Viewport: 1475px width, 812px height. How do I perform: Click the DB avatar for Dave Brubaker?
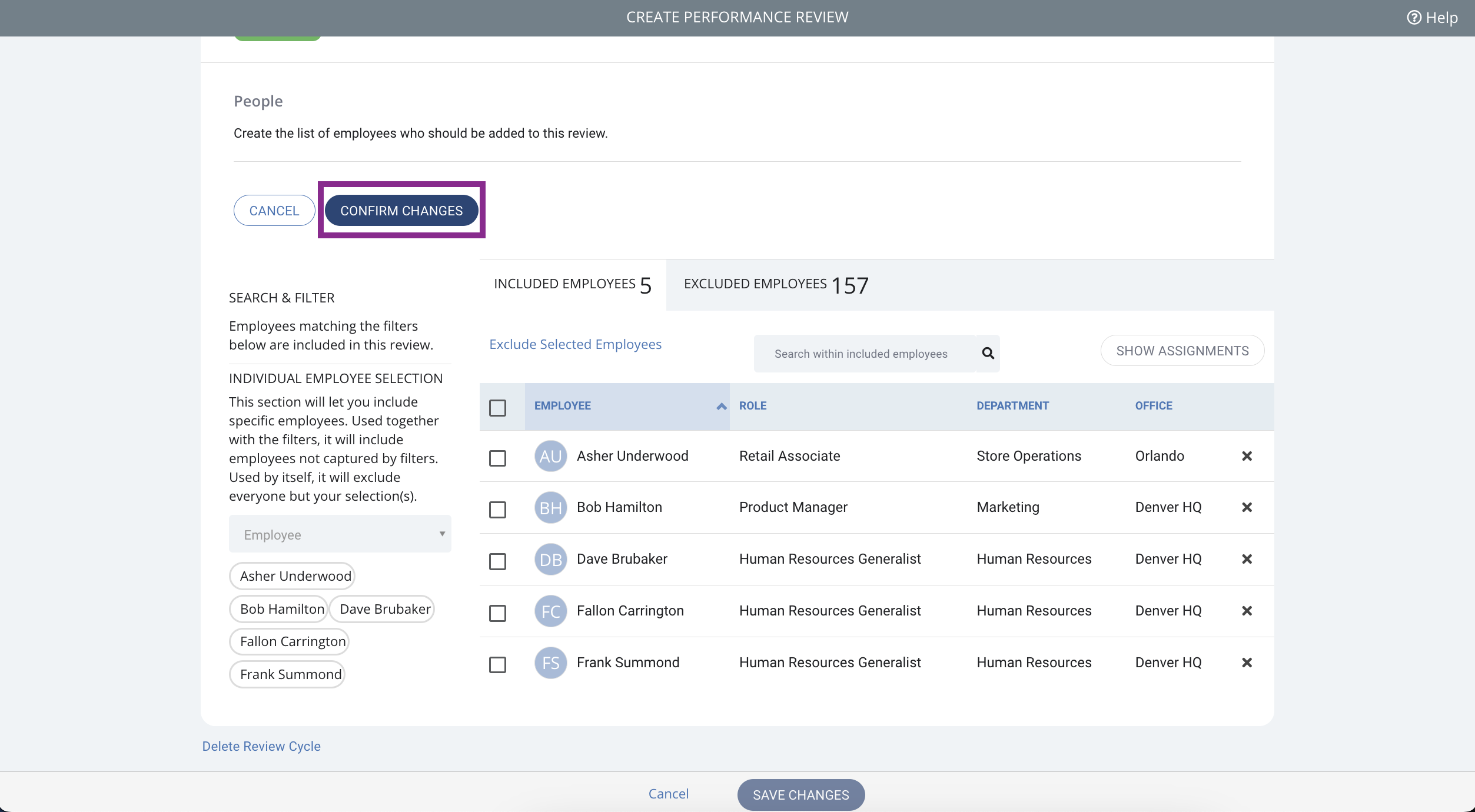point(550,559)
